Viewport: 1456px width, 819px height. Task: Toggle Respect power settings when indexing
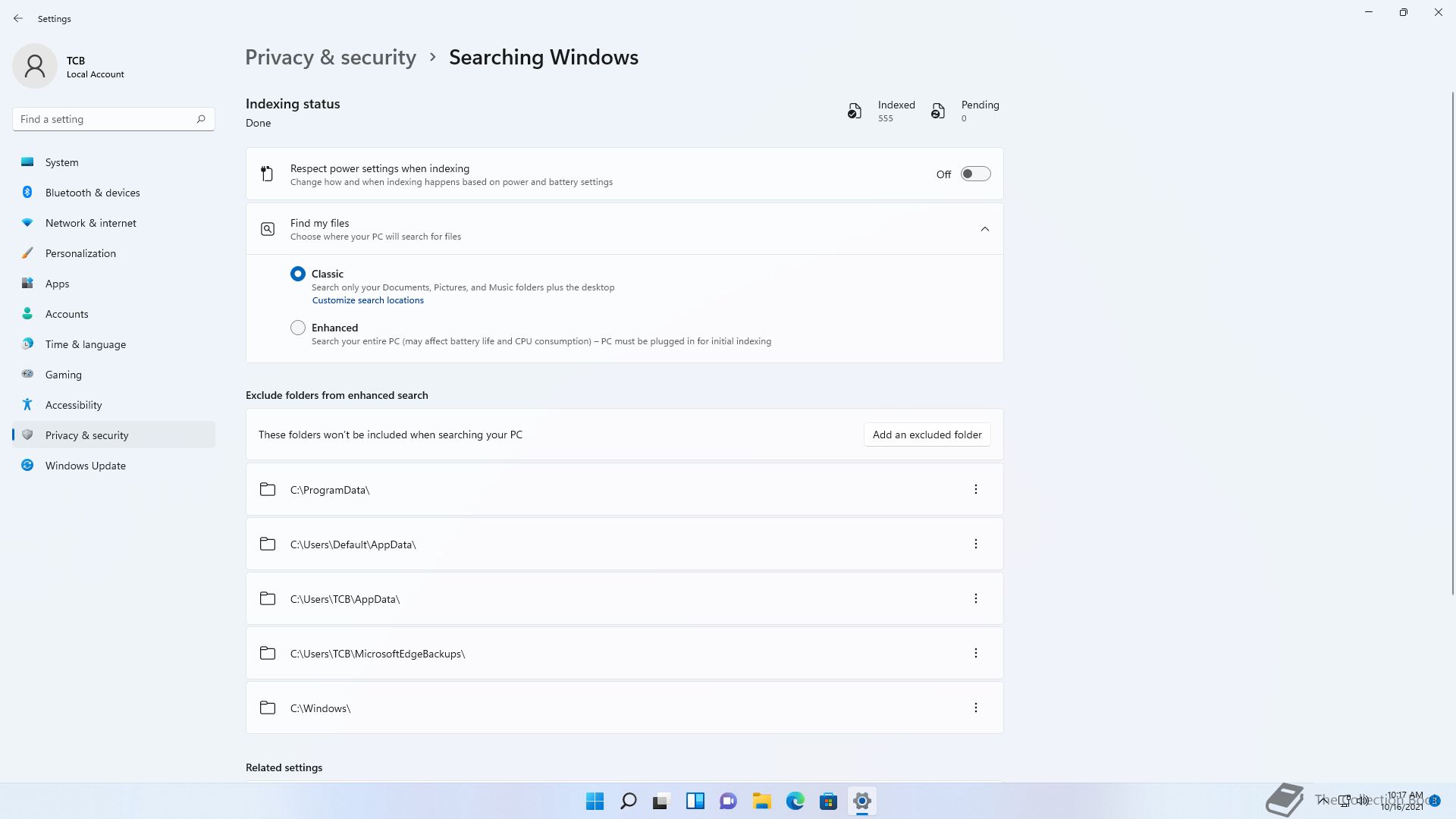tap(975, 174)
